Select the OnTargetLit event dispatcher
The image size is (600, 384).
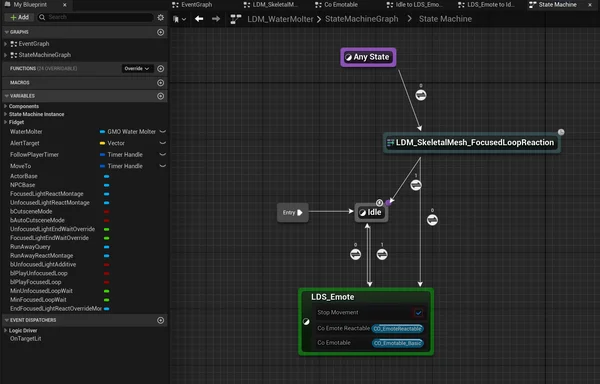pos(26,338)
